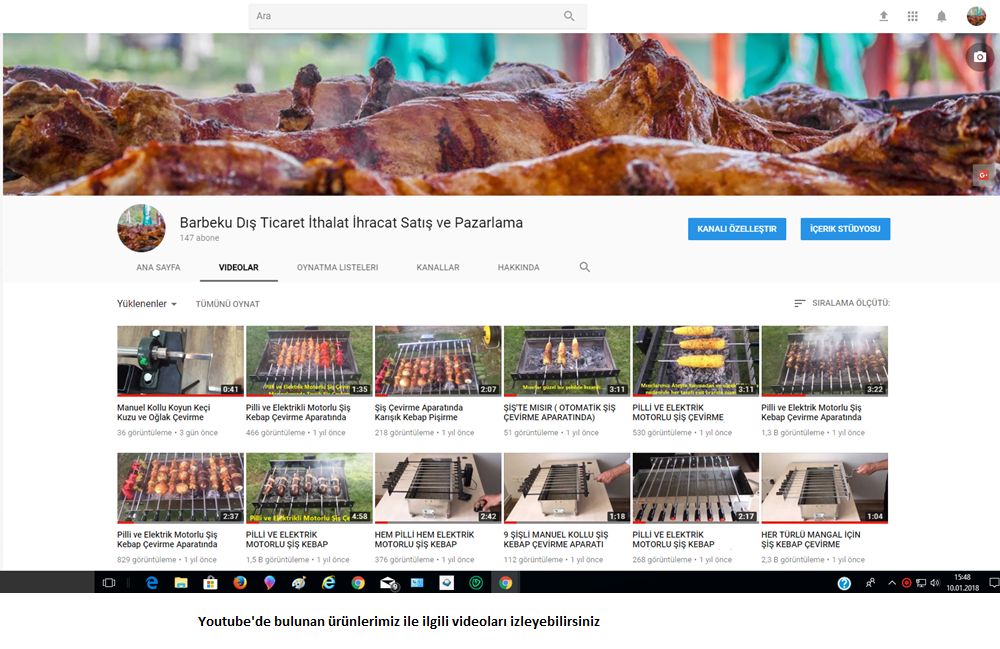The image size is (1000, 649).
Task: Click the camera icon on channel banner
Action: (980, 57)
